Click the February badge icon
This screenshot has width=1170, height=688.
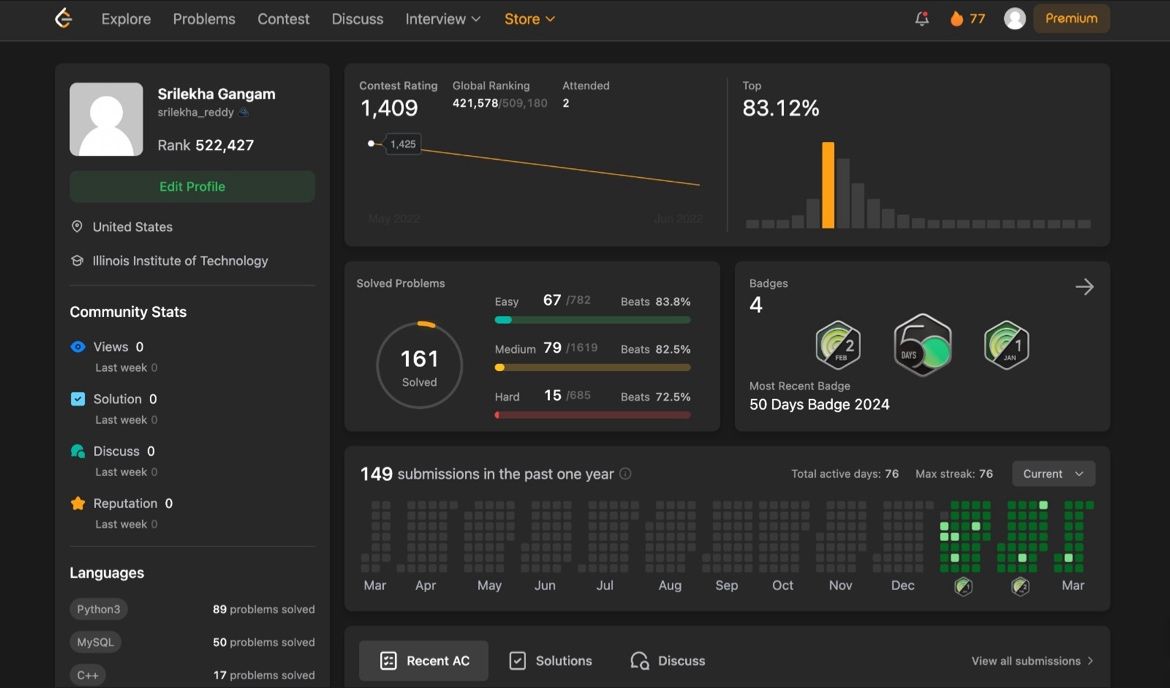point(838,346)
